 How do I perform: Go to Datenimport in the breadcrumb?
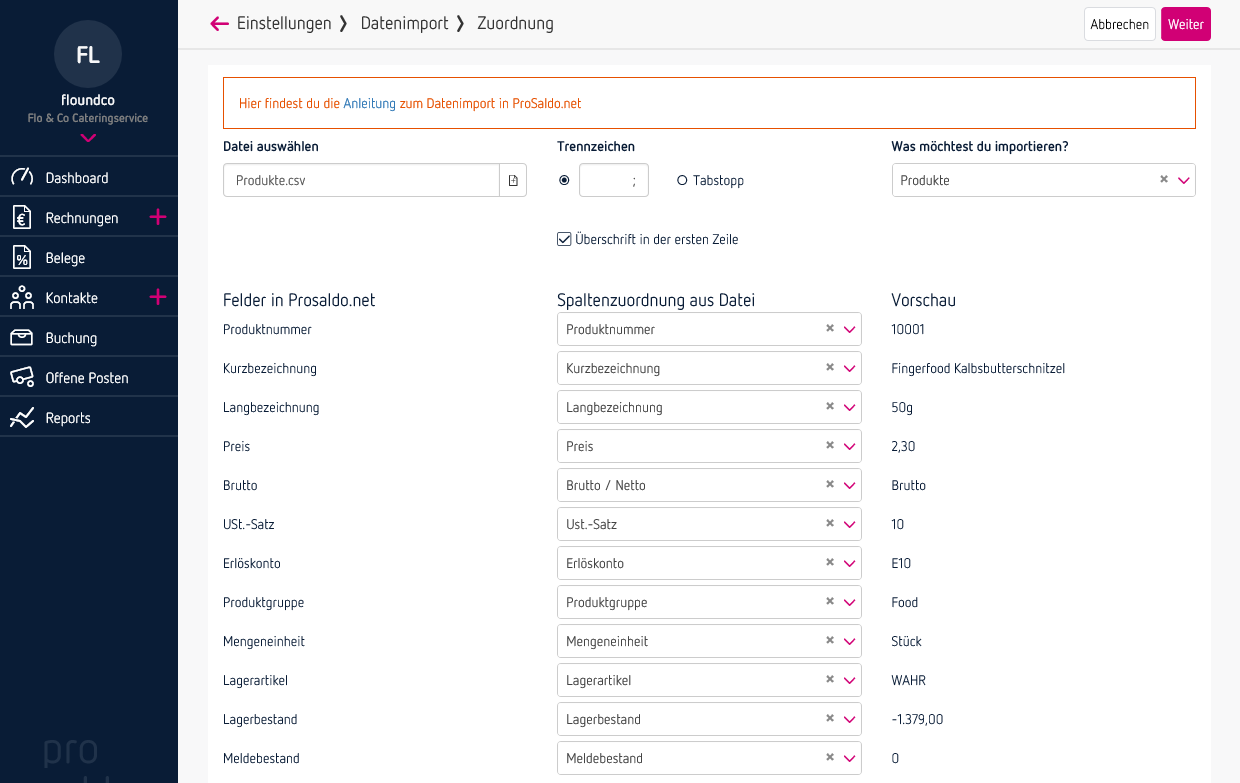pyautogui.click(x=404, y=24)
